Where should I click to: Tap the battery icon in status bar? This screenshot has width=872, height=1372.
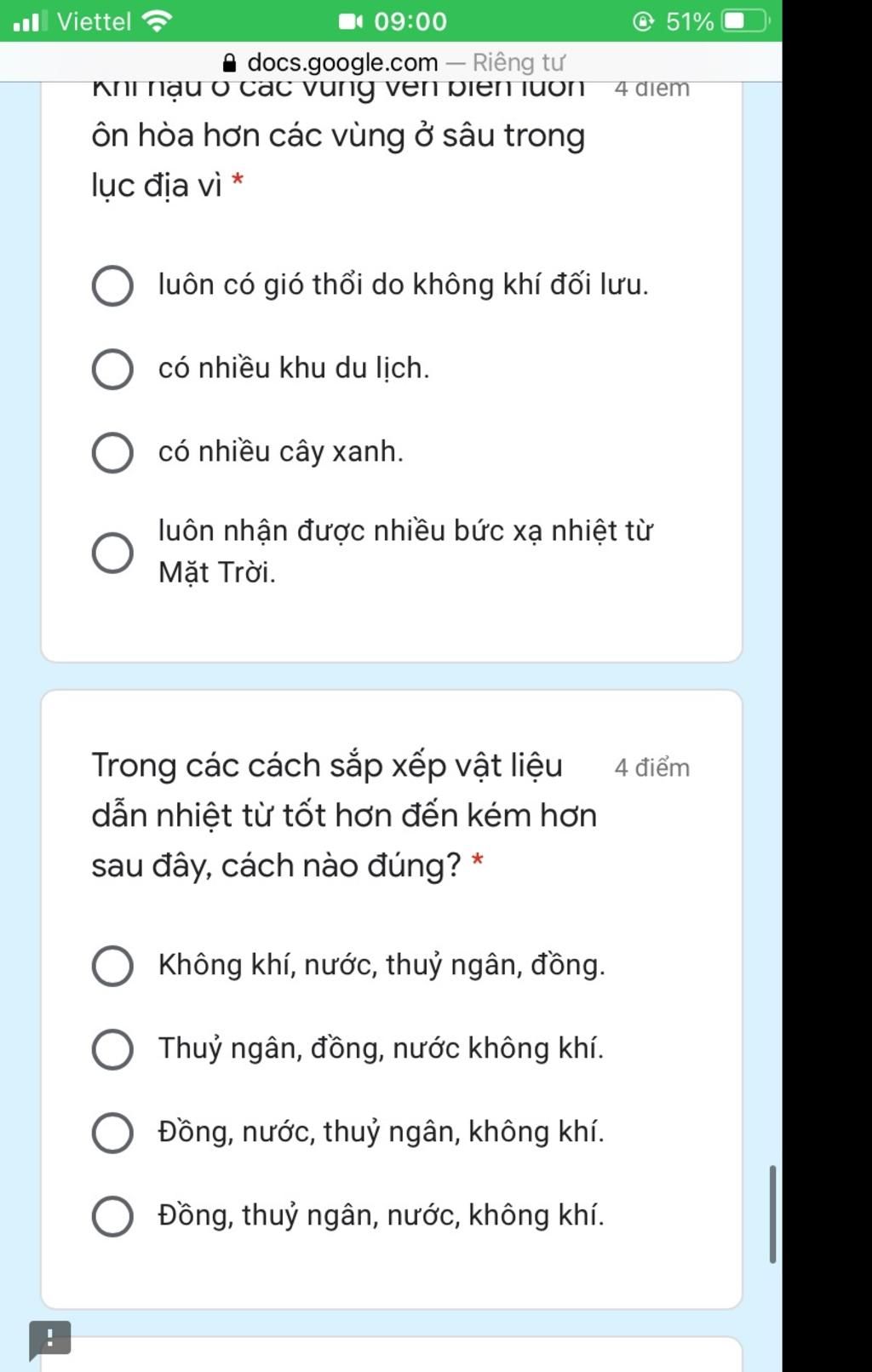pyautogui.click(x=746, y=21)
